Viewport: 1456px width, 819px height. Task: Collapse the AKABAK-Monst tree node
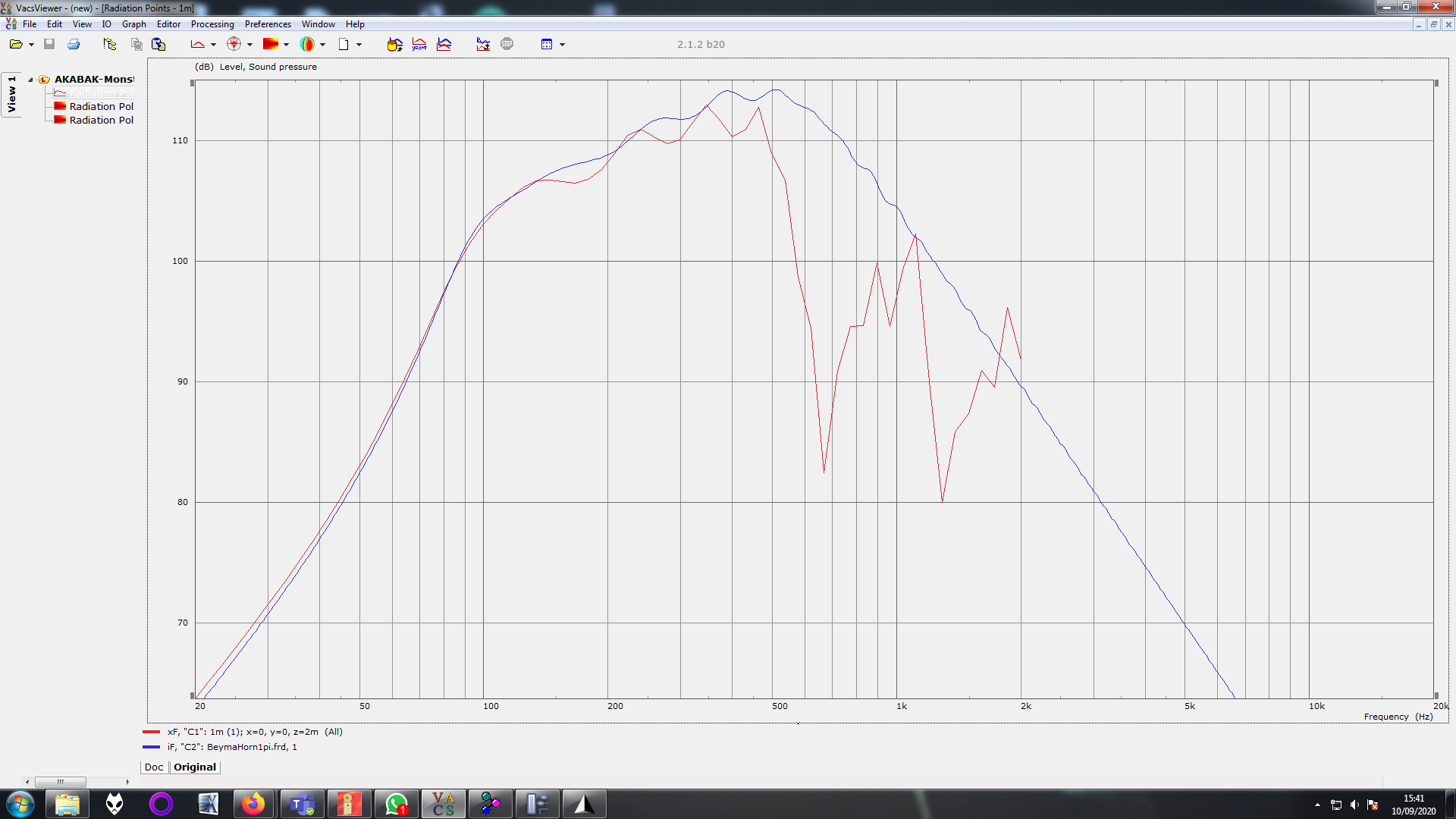point(30,80)
